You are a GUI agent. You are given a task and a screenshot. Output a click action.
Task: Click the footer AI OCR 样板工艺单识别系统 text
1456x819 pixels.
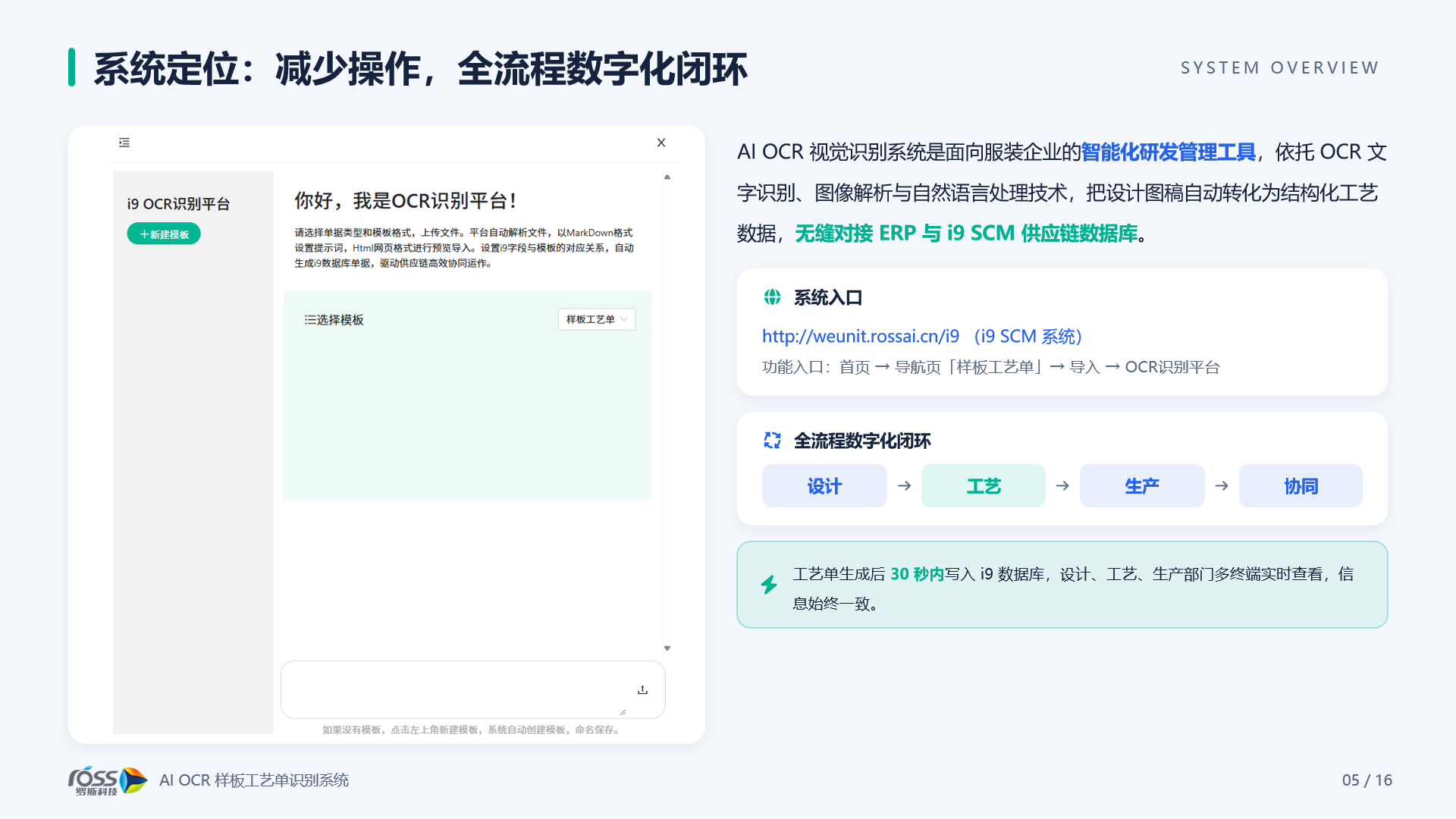[254, 780]
